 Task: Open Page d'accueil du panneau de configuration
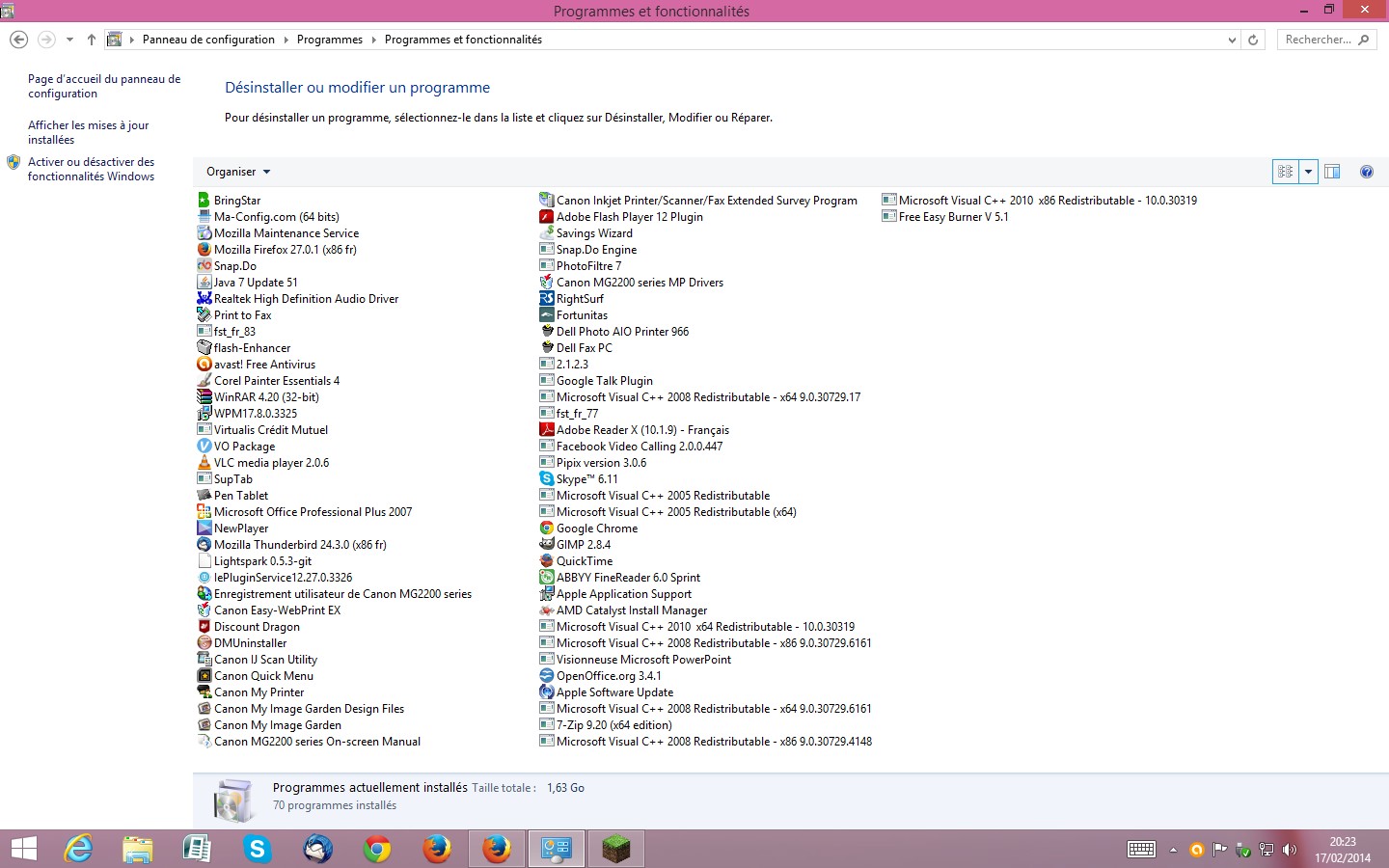104,86
